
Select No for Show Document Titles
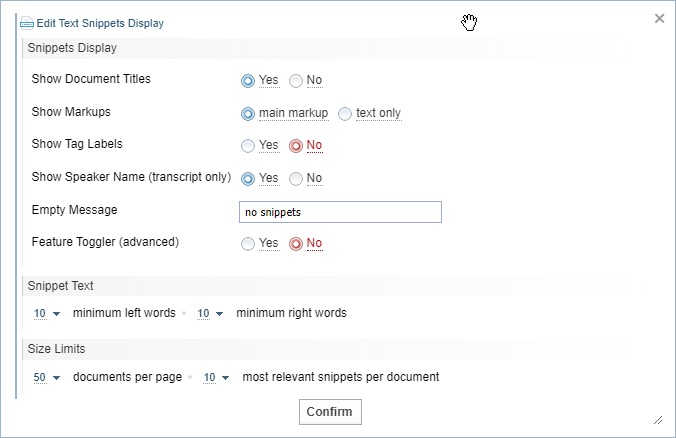click(296, 80)
